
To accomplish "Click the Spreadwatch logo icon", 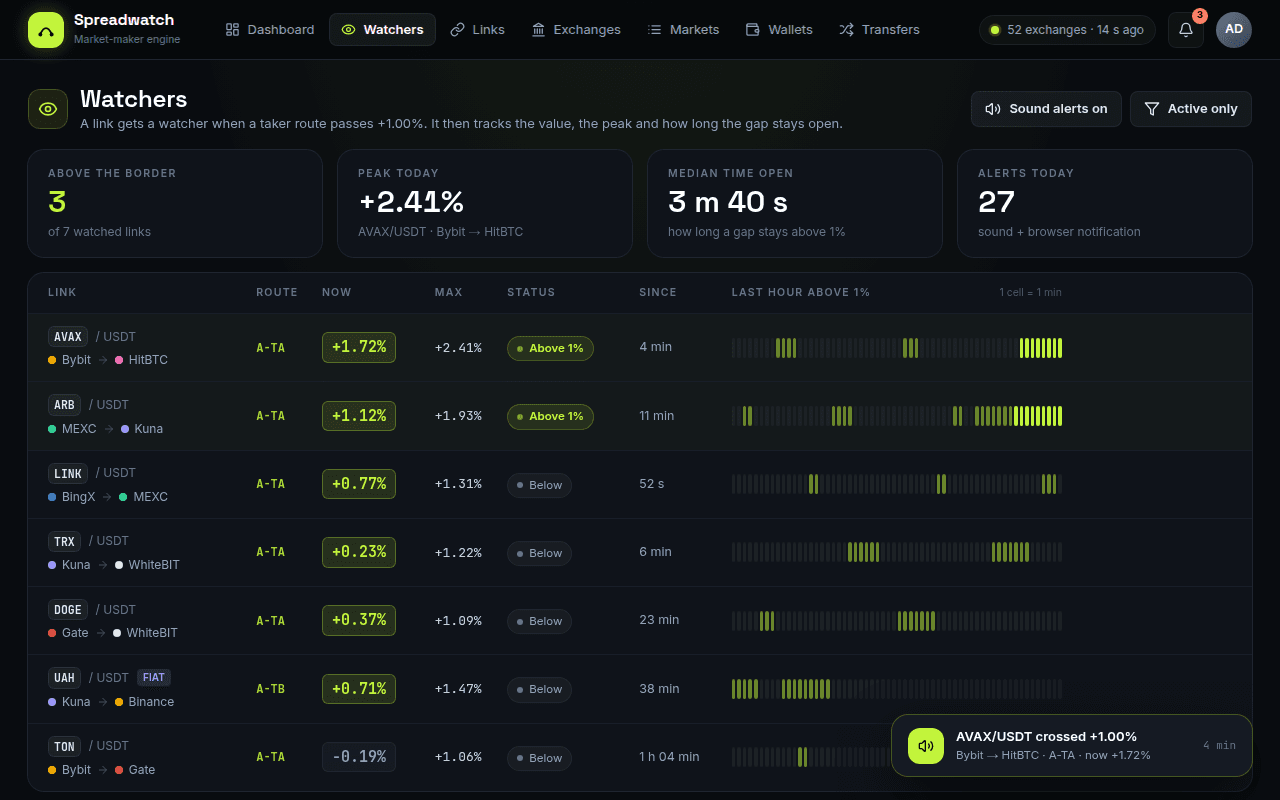I will [x=46, y=30].
